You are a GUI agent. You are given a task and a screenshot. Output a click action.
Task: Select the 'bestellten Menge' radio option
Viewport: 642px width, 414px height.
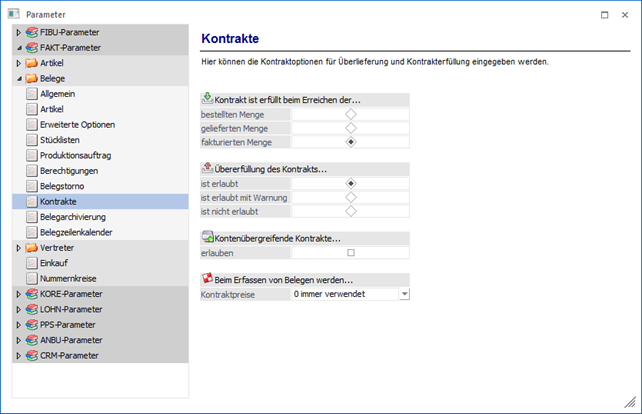[x=350, y=115]
